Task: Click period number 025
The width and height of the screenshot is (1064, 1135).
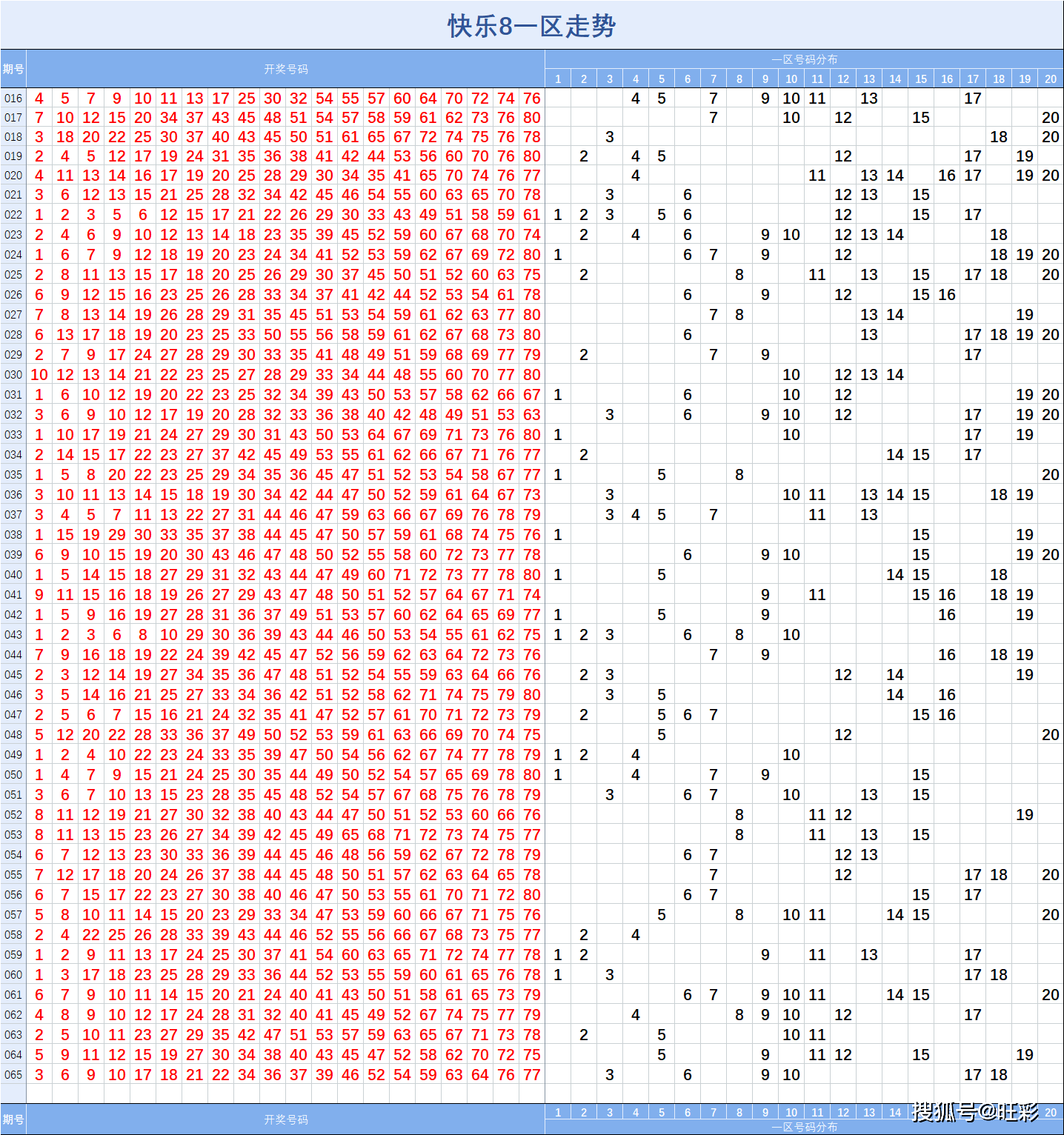Action: tap(13, 275)
